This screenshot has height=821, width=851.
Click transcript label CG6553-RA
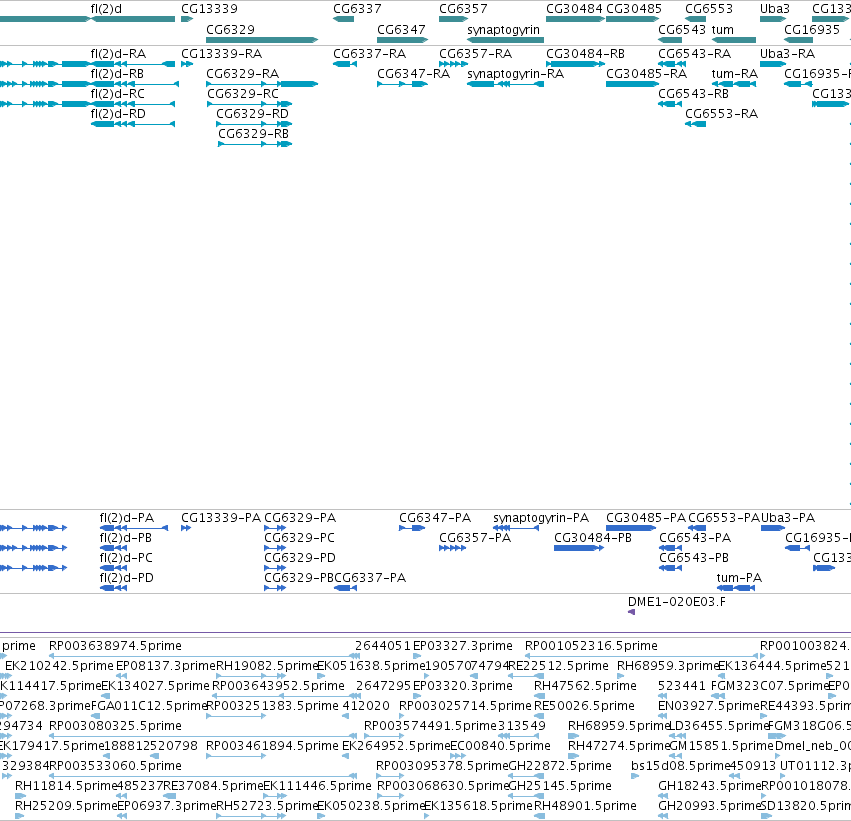pos(721,114)
